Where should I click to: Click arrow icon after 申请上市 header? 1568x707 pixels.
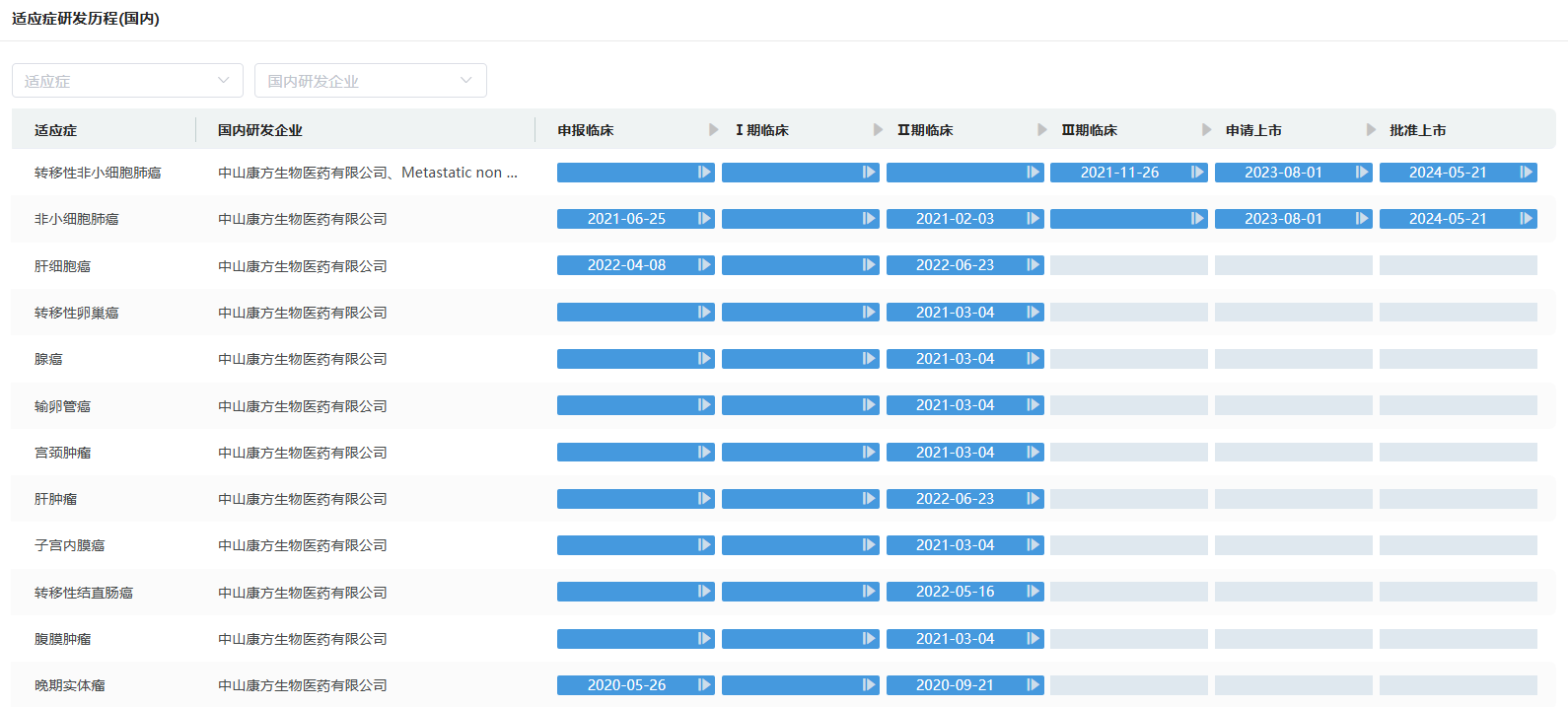(x=1371, y=130)
